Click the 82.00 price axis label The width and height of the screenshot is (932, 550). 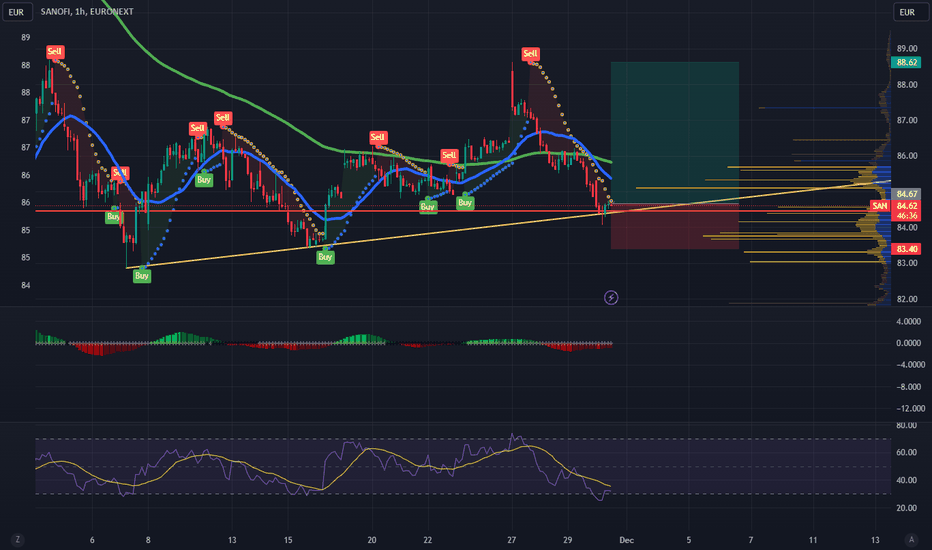click(907, 299)
